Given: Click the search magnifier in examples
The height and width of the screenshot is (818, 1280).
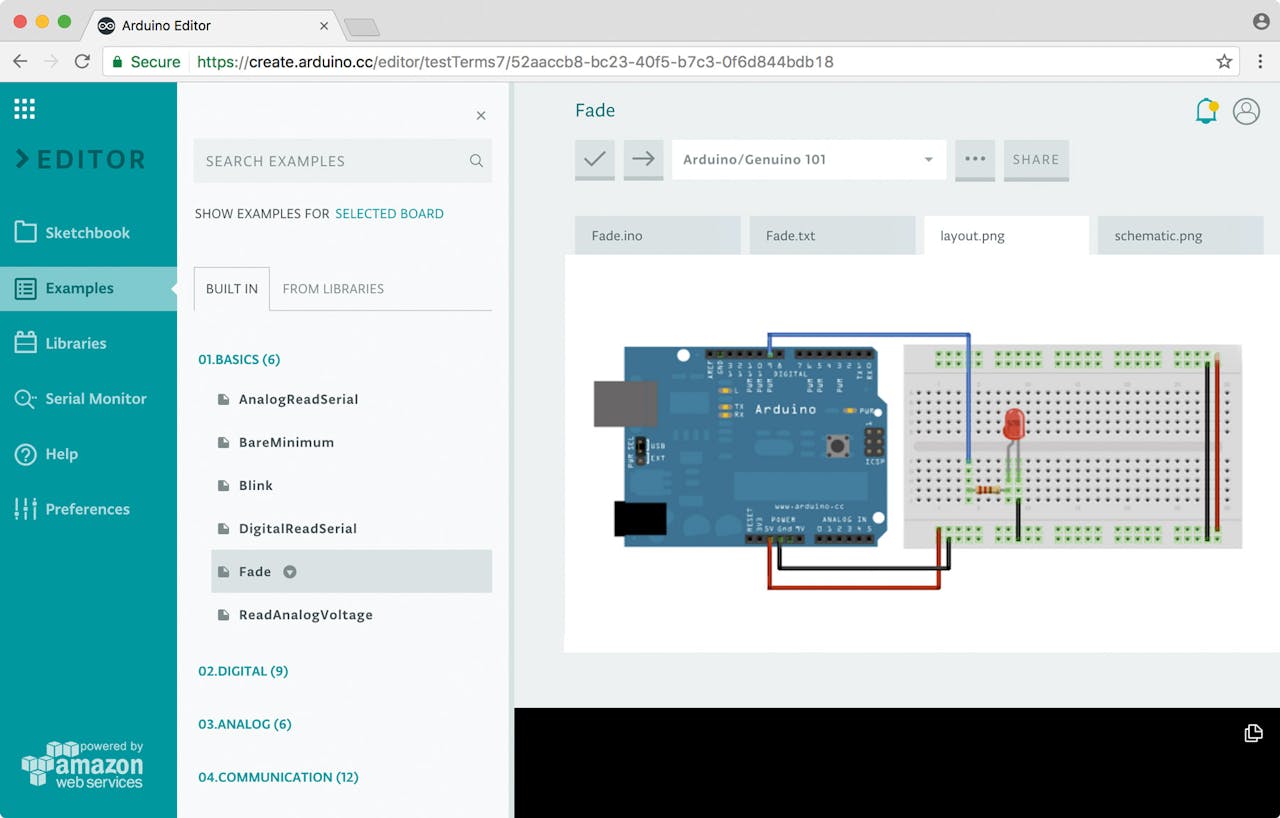Looking at the screenshot, I should [476, 161].
